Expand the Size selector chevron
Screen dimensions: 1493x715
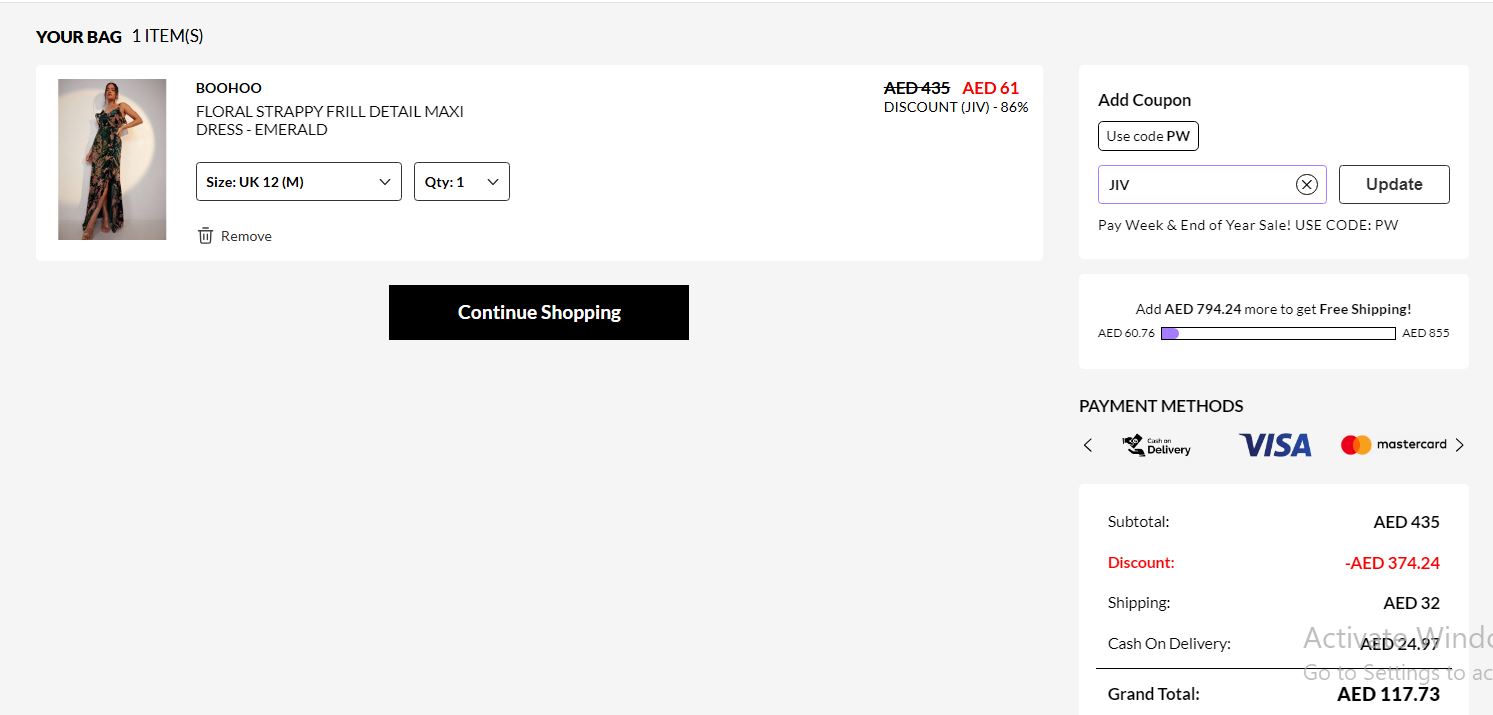(x=383, y=181)
